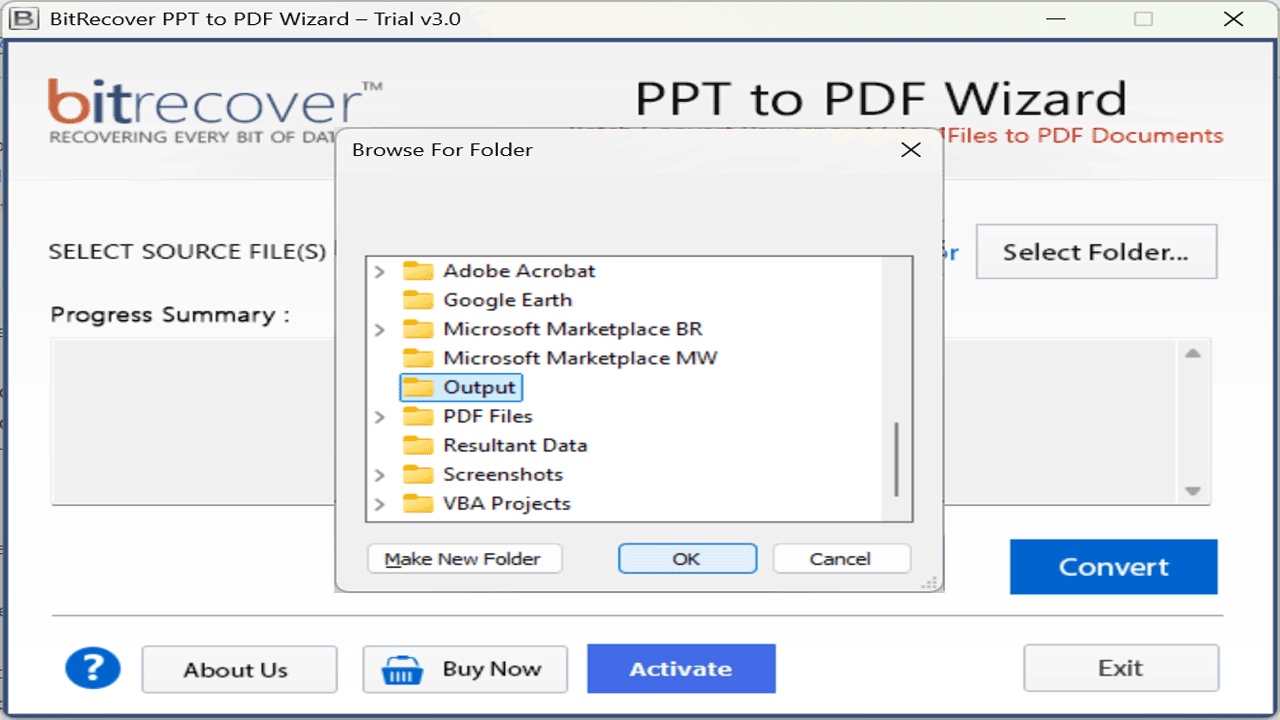Click the Resultant Data folder icon
Viewport: 1280px width, 720px height.
pos(418,445)
